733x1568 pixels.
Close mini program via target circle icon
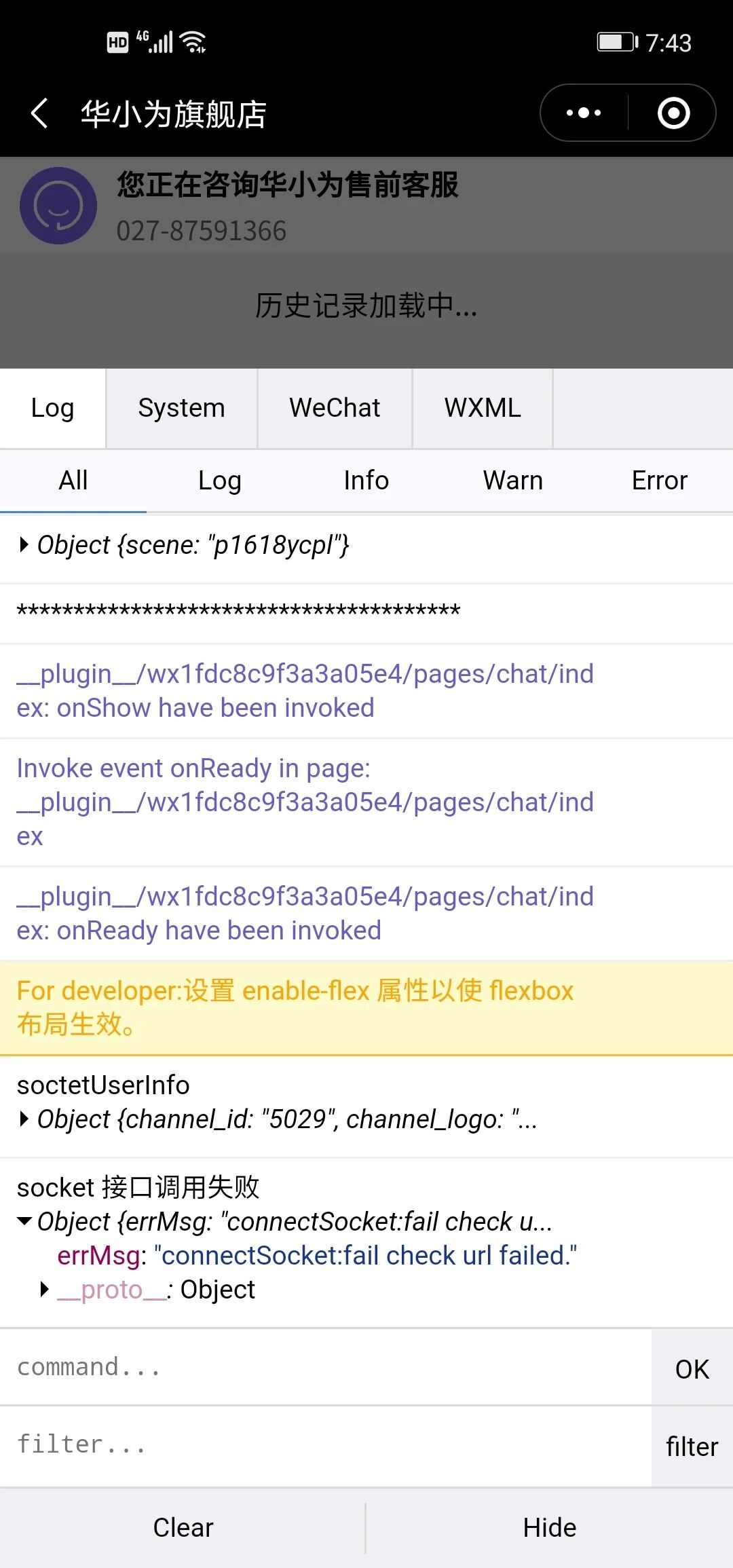tap(673, 113)
